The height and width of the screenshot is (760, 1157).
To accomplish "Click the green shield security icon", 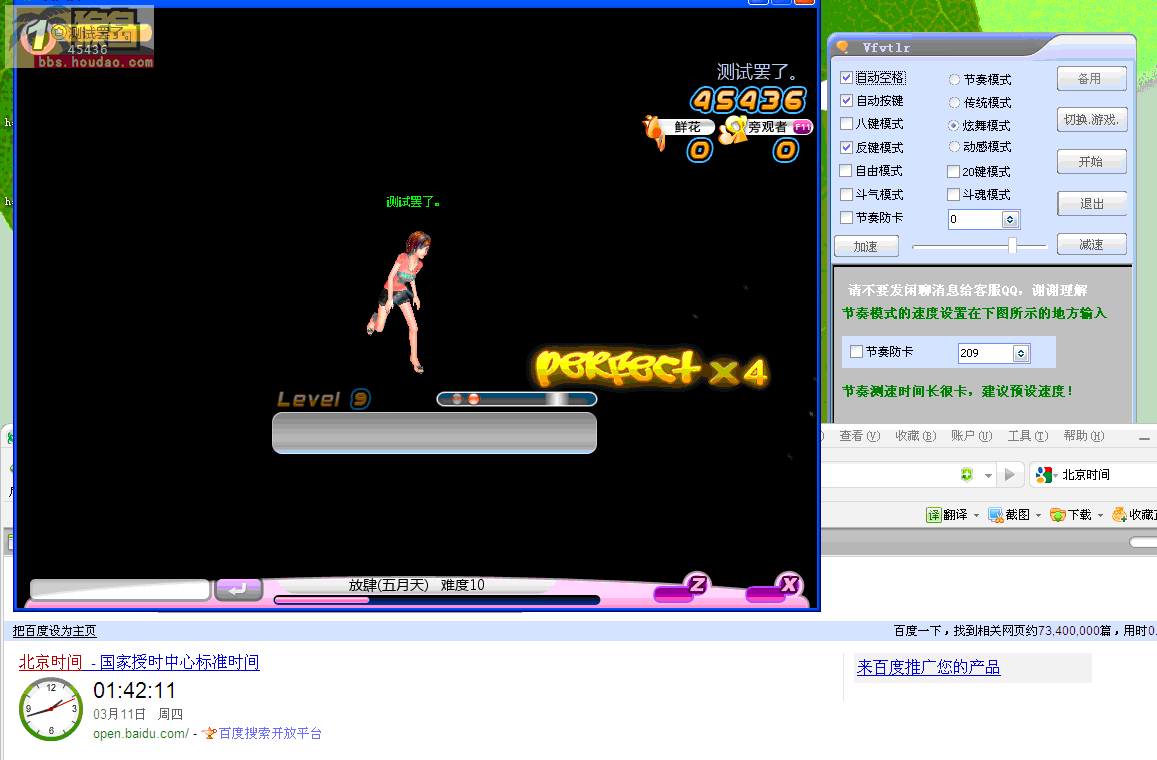I will pyautogui.click(x=967, y=475).
